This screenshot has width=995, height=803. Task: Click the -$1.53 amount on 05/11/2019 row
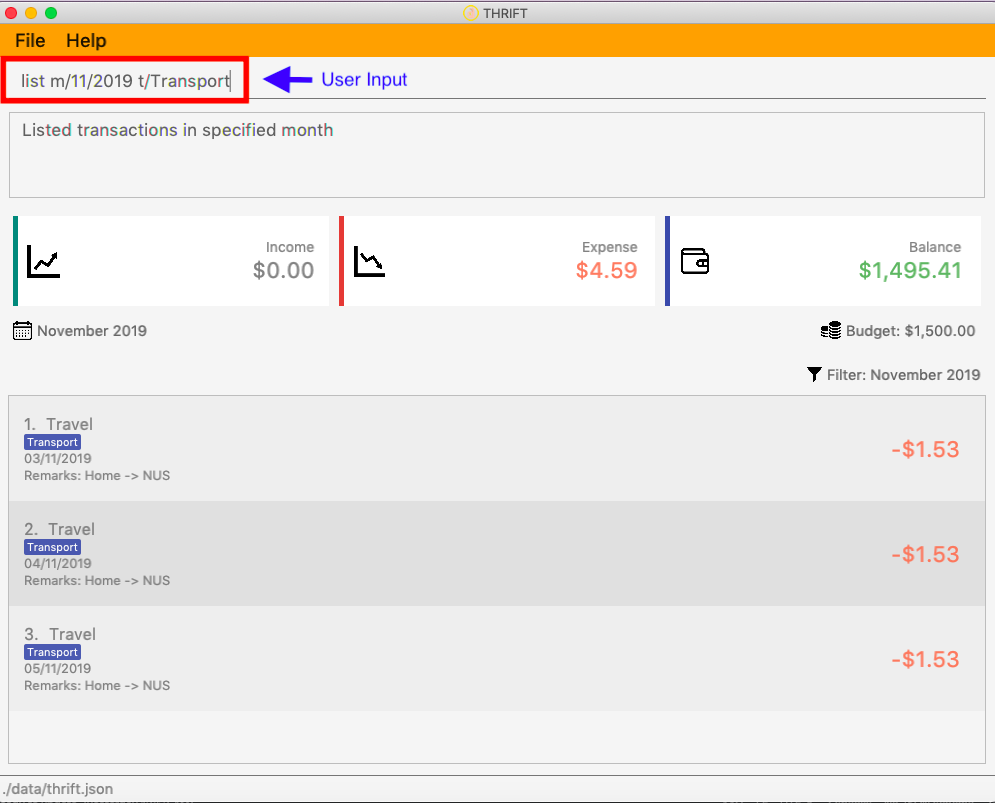click(x=925, y=659)
